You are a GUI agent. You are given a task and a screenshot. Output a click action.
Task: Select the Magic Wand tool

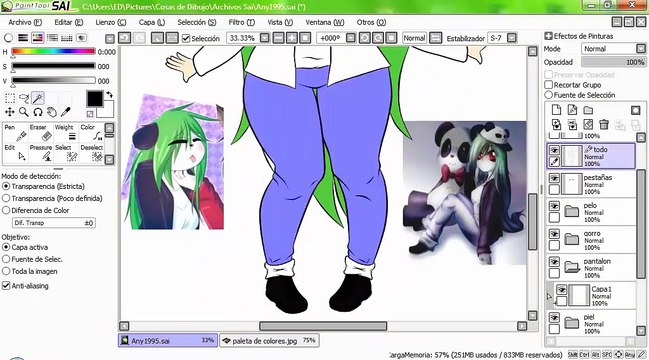38,98
